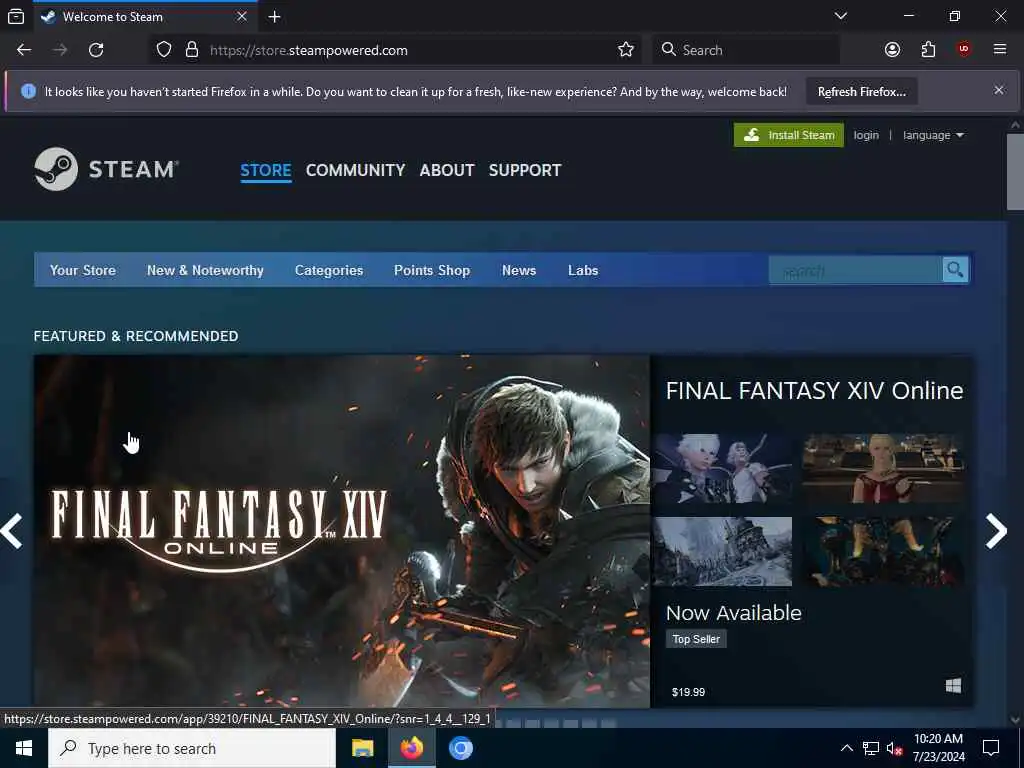This screenshot has height=768, width=1024.
Task: Show the previous featured game
Action: 12,531
